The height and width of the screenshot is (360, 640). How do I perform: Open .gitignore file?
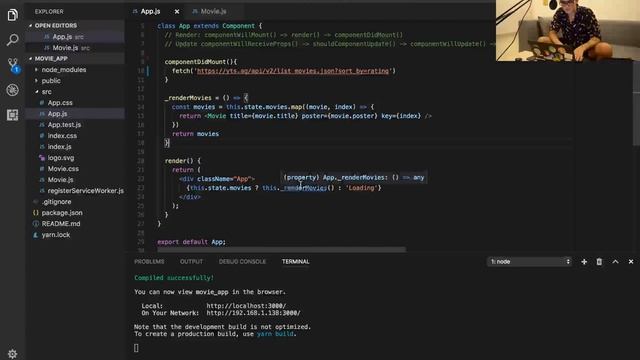coord(75,202)
